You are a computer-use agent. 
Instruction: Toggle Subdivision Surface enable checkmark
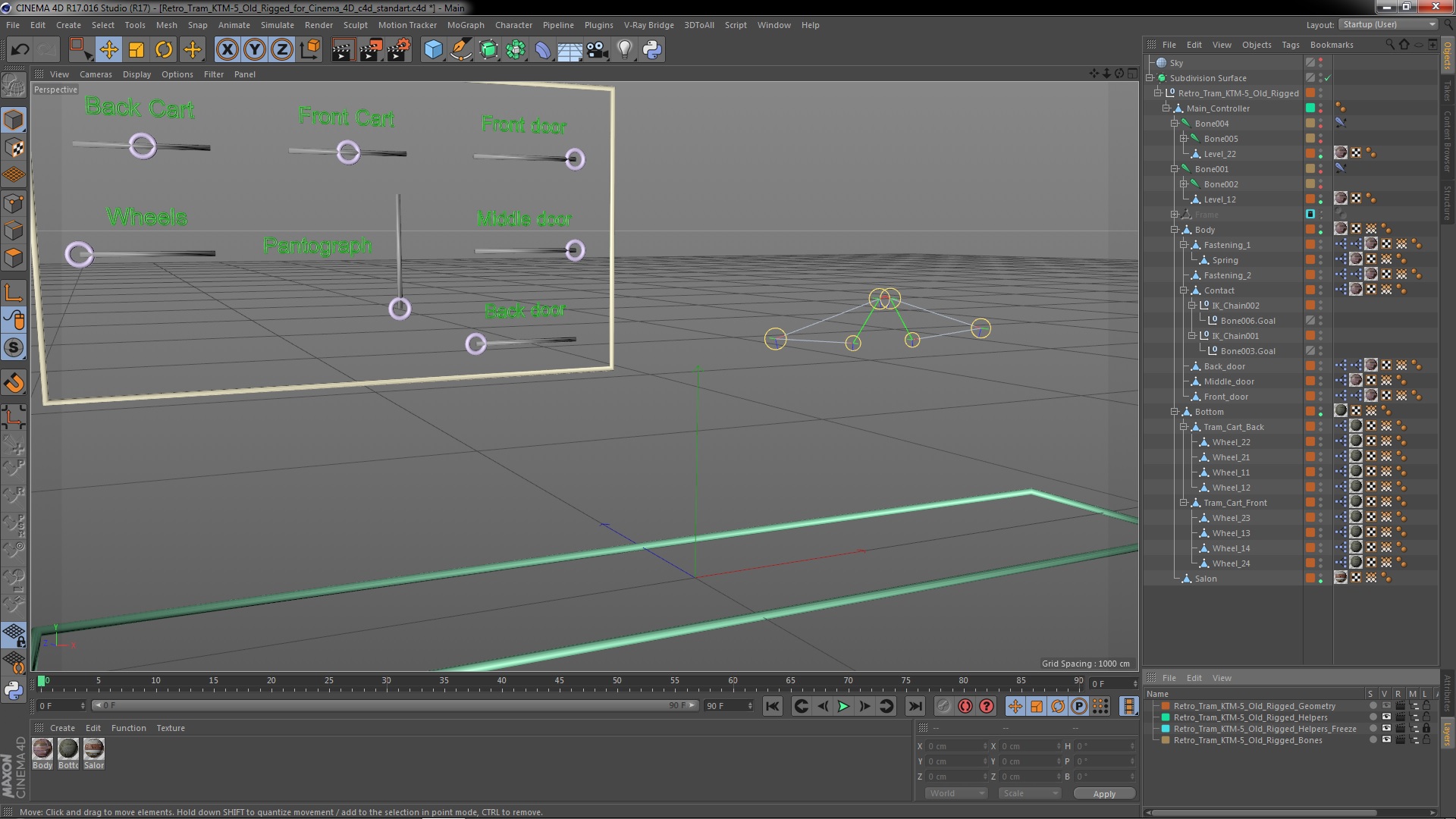1328,78
